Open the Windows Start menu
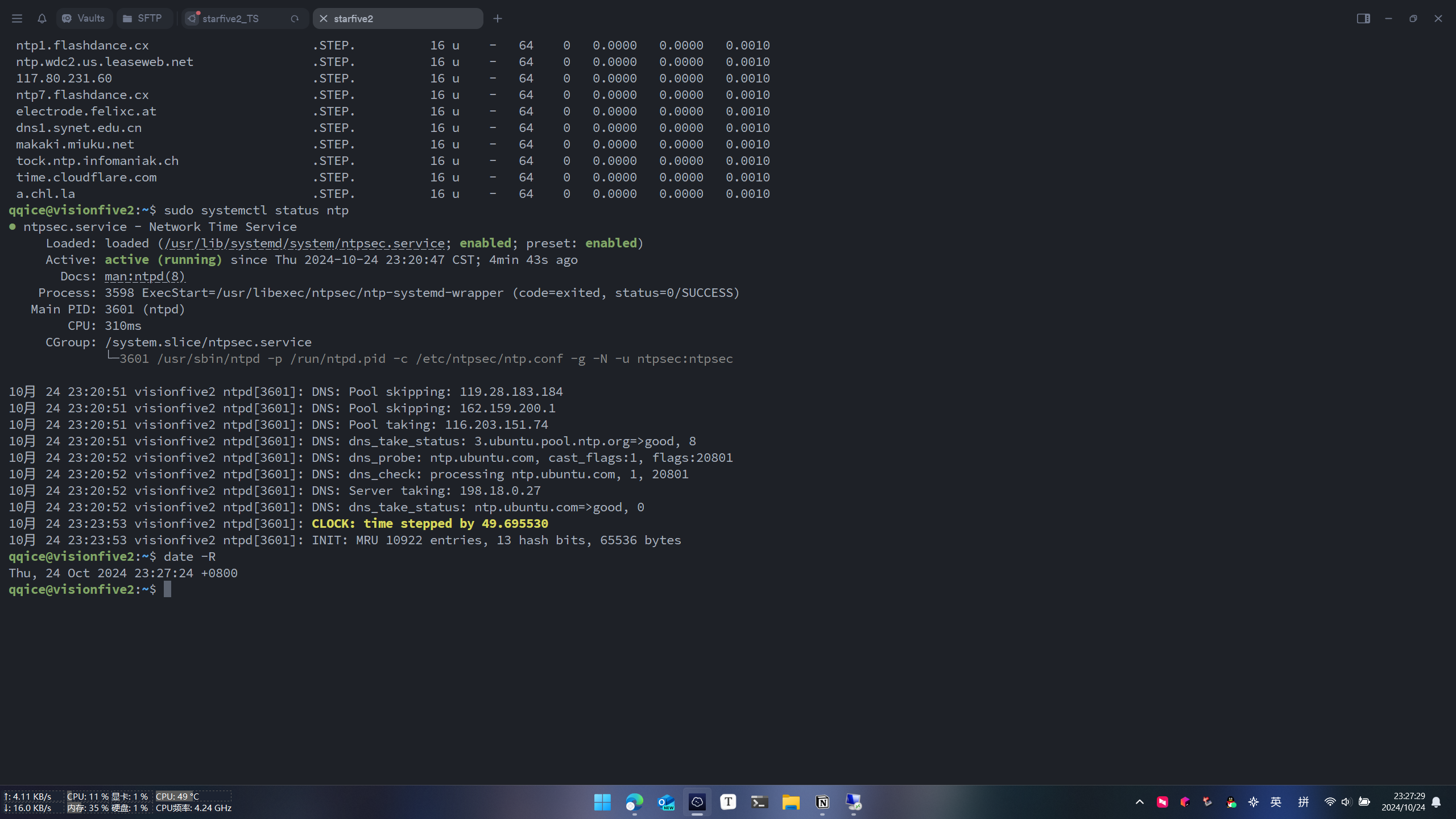Viewport: 1456px width, 819px height. [602, 802]
